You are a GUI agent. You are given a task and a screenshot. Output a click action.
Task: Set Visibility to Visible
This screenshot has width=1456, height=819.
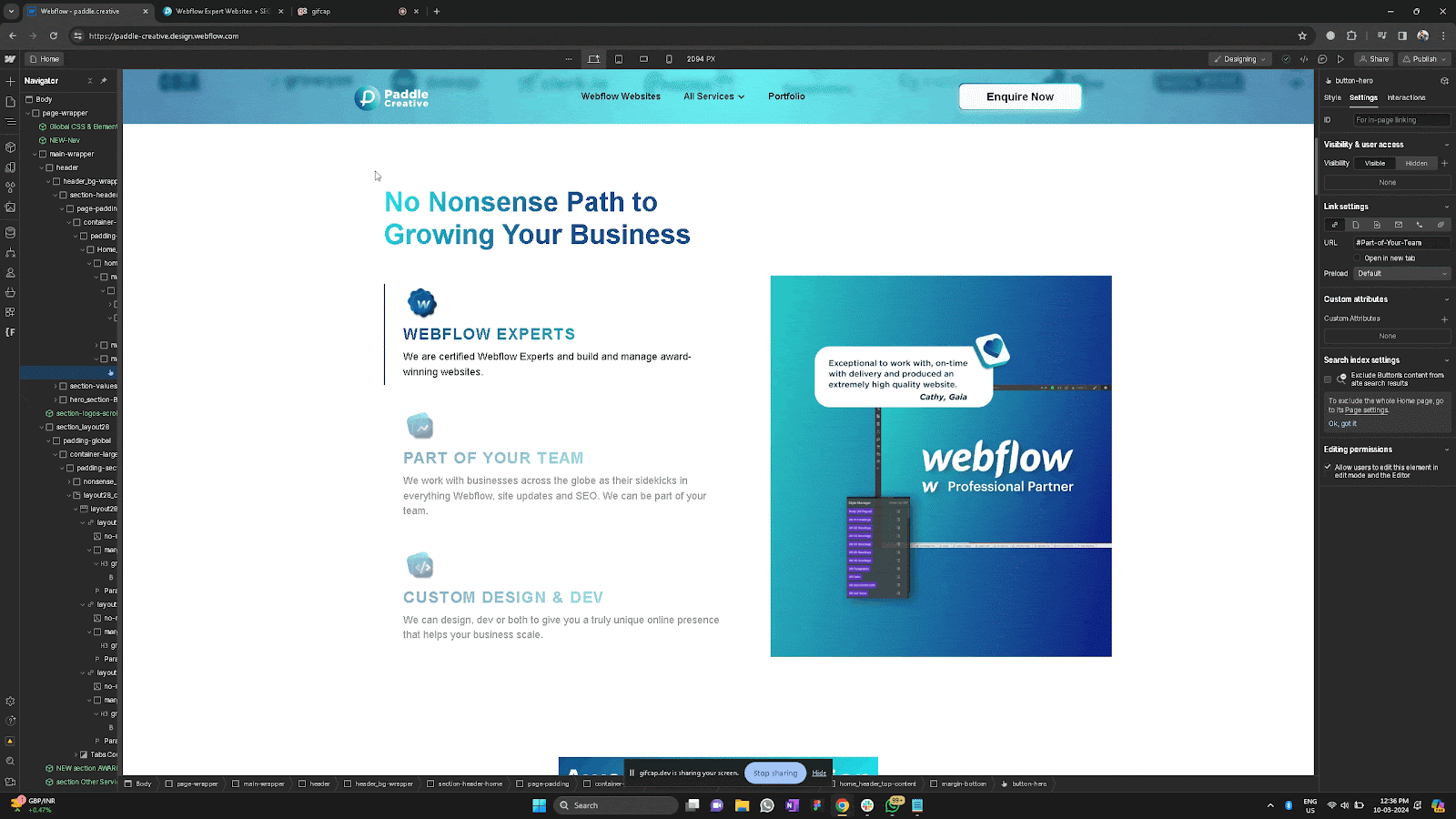coord(1375,164)
